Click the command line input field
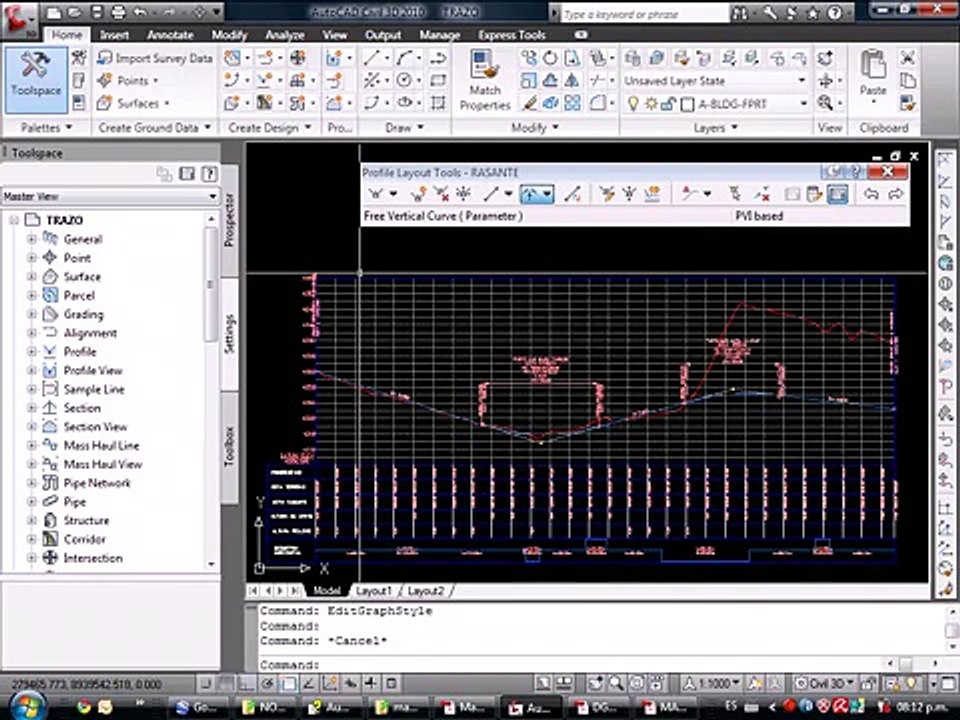Viewport: 960px width, 720px height. (x=569, y=664)
